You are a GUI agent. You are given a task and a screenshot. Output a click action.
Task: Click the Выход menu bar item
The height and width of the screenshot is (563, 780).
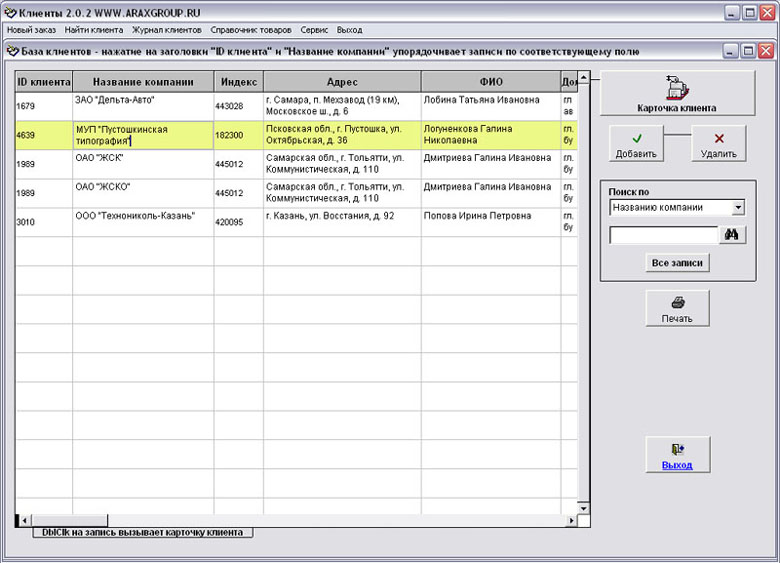[x=349, y=30]
